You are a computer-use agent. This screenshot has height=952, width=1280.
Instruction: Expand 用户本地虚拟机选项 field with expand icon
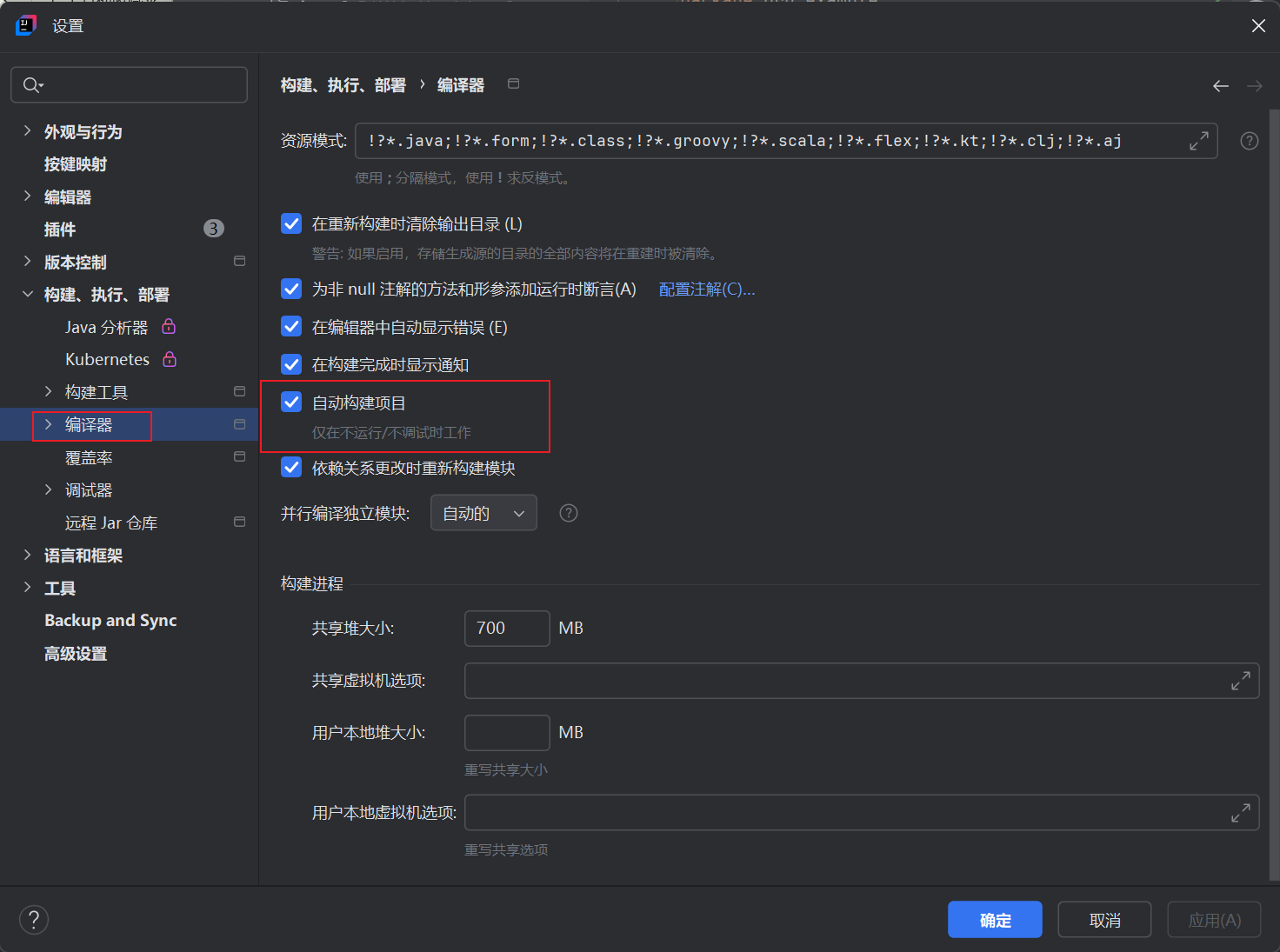(1241, 813)
